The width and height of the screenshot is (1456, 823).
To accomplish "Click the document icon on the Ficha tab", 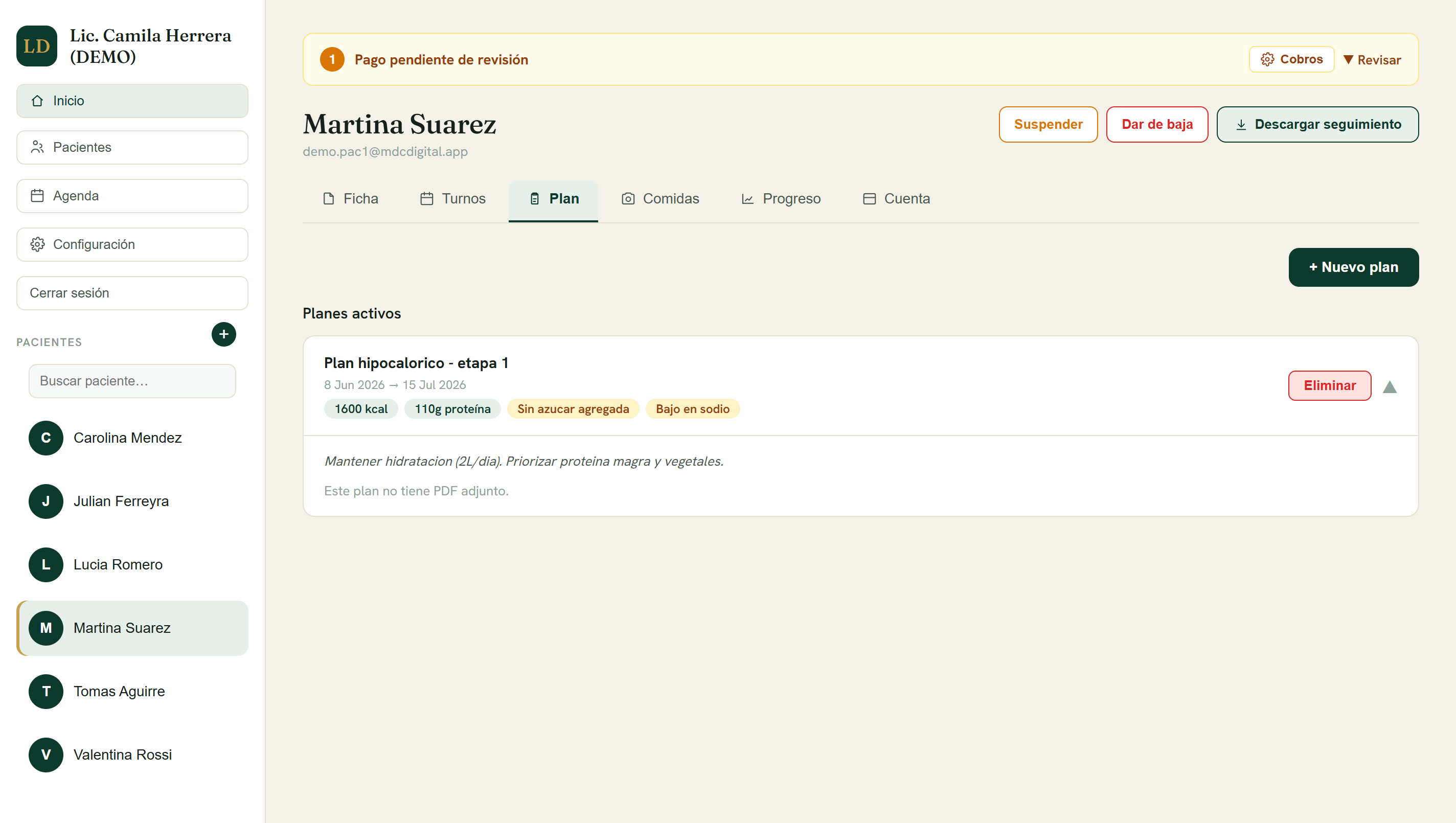I will point(328,198).
